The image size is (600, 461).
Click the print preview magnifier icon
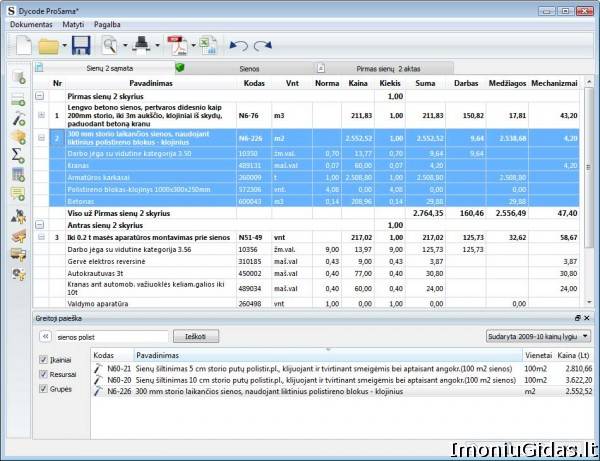(x=108, y=45)
